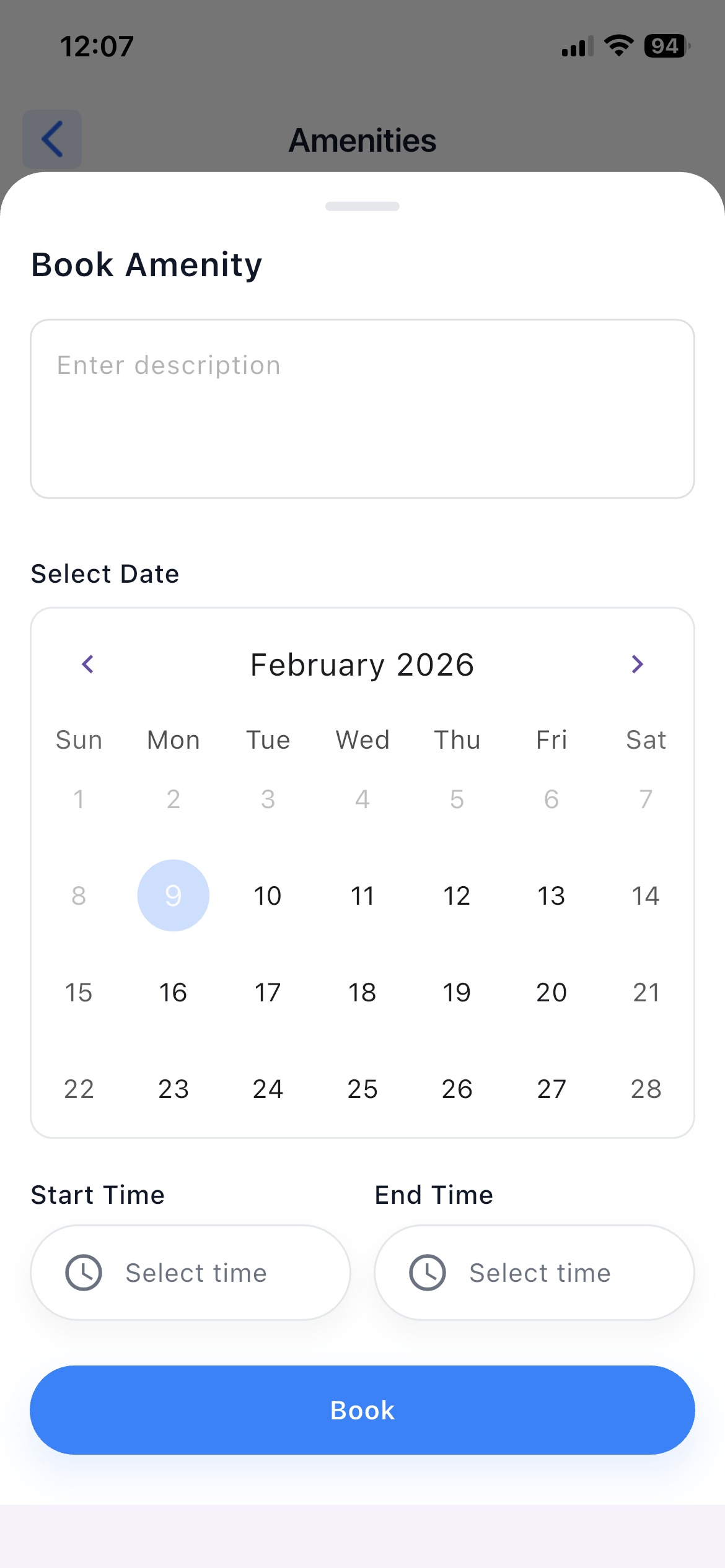Tap clock icon in Start Time field
Screen dimensions: 725x1568
(x=84, y=1273)
